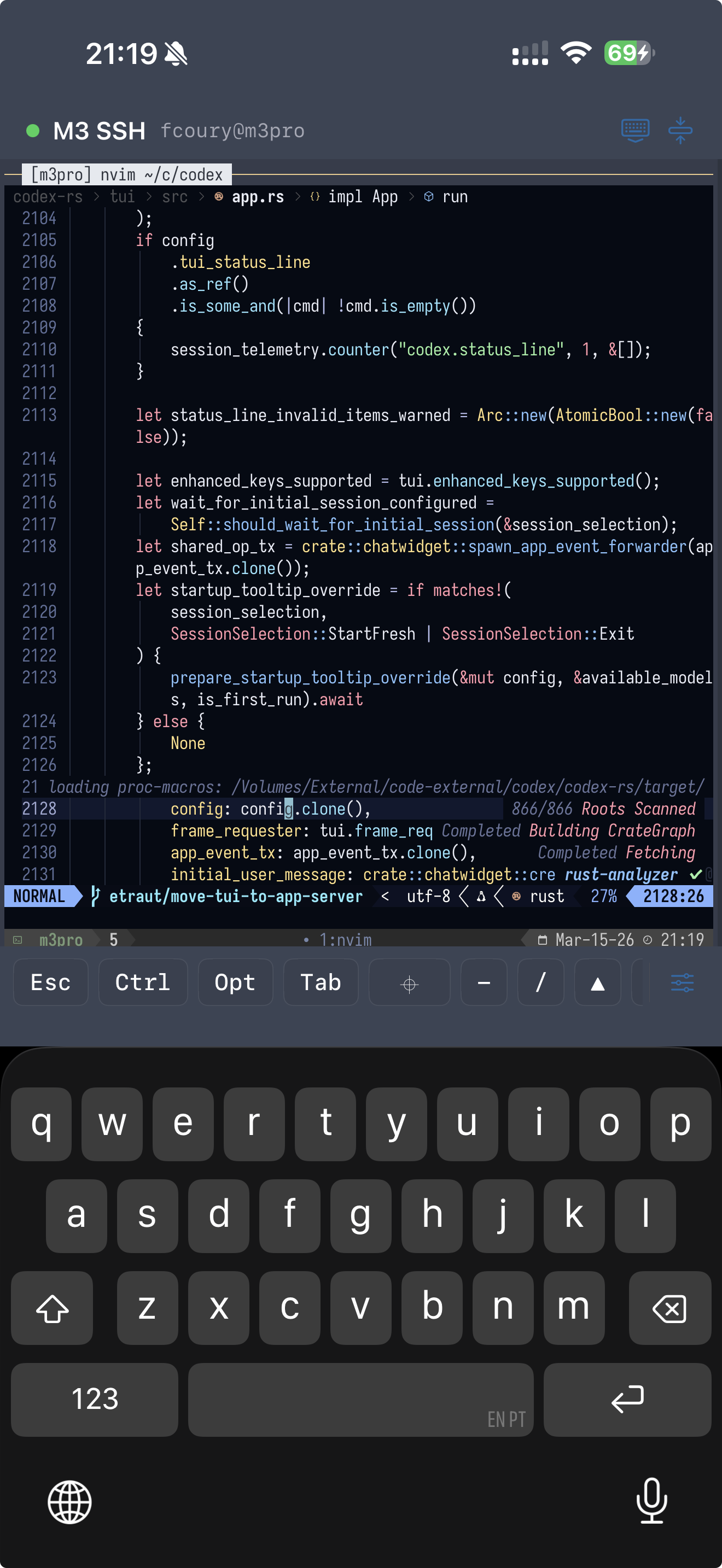722x1568 pixels.
Task: Click cursor position '2128:26' in statusline
Action: pos(673,896)
